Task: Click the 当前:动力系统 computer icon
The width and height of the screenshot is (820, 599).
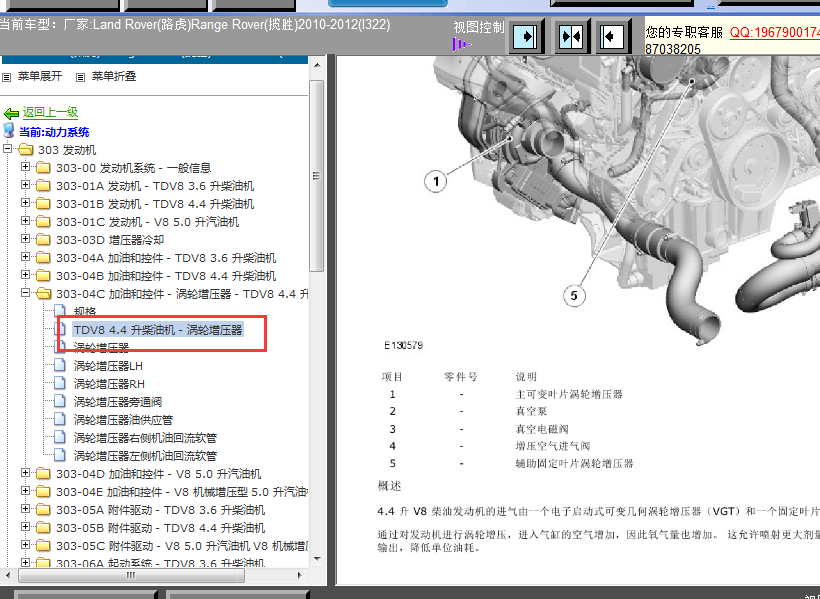Action: tap(9, 131)
